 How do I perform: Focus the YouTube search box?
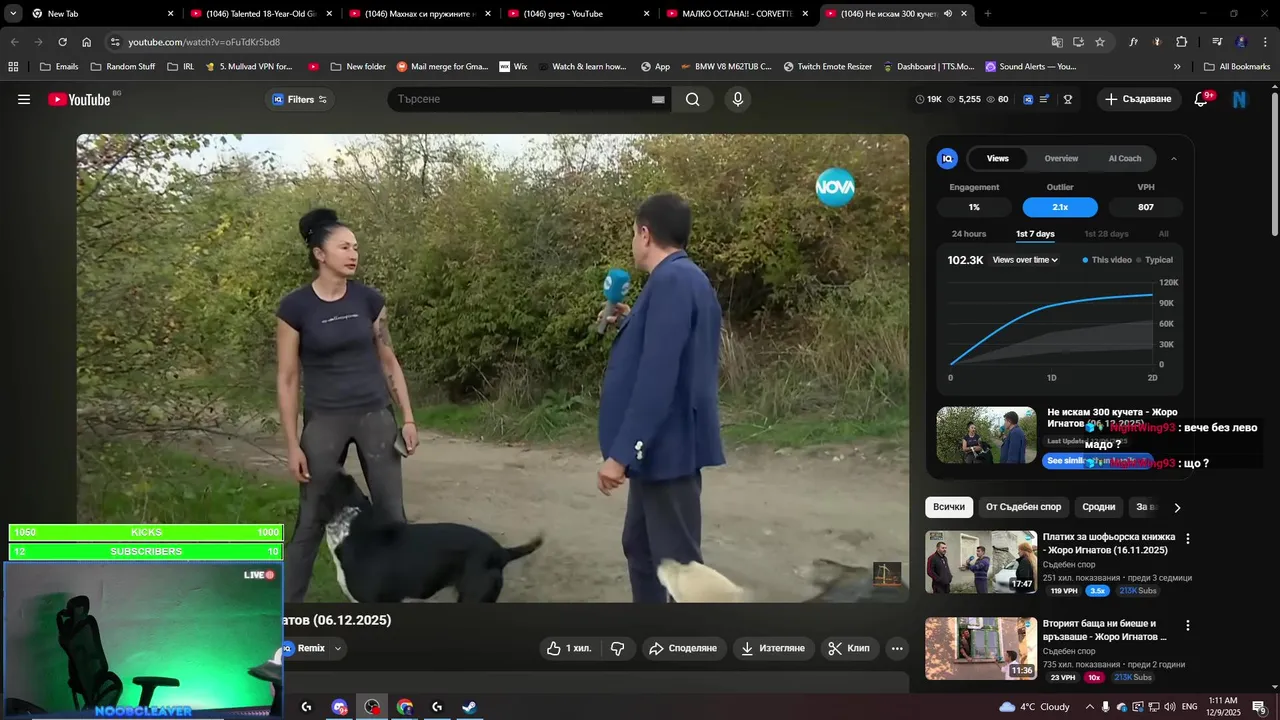pos(520,99)
